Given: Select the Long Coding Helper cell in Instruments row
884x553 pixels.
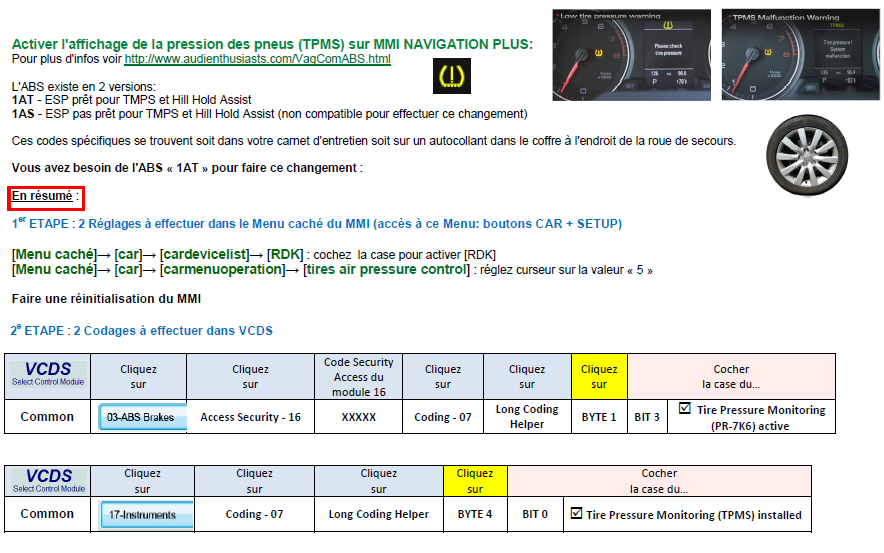Looking at the screenshot, I should tap(378, 514).
